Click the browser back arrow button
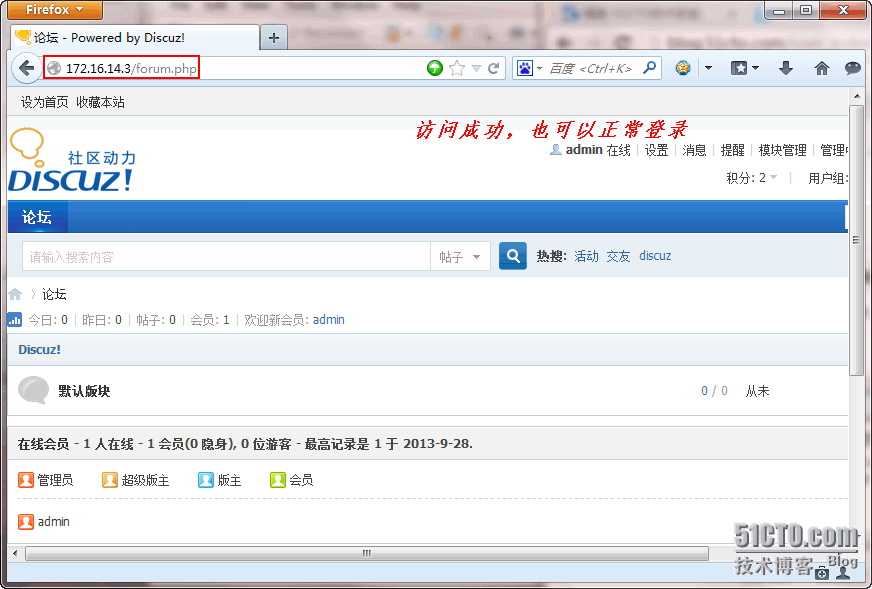872x589 pixels. tap(26, 68)
